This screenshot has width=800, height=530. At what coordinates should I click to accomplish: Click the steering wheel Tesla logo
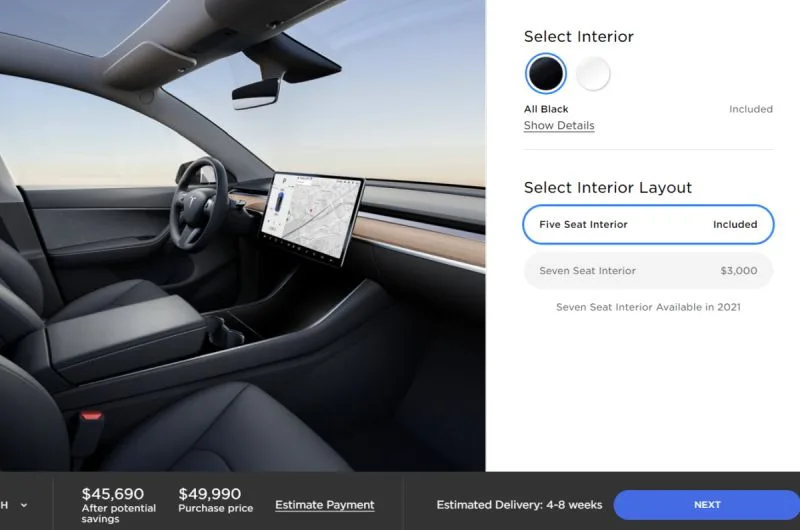point(193,200)
